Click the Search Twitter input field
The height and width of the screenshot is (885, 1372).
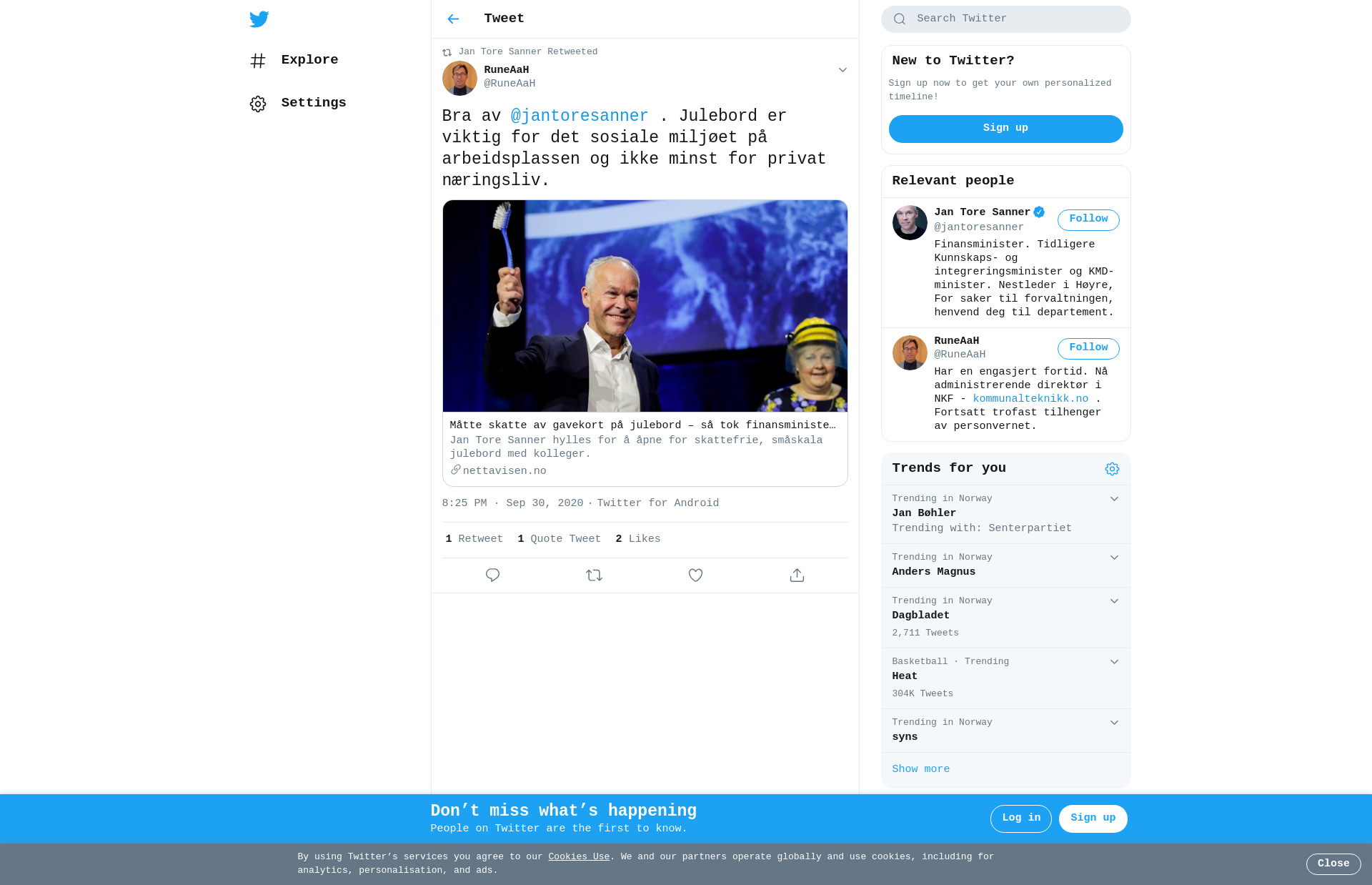(1005, 19)
